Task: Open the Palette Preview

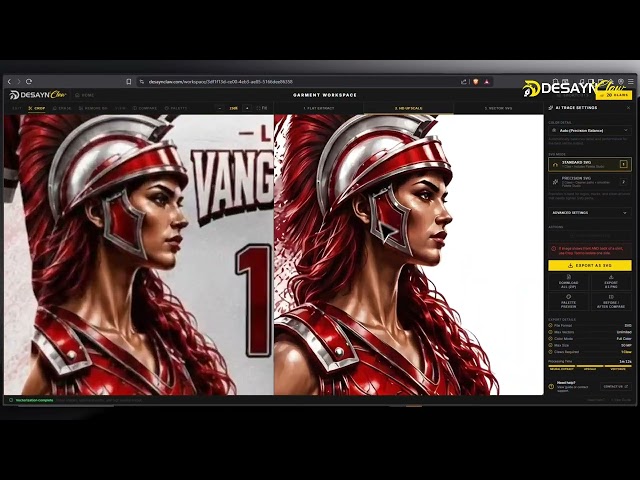Action: coord(569,302)
